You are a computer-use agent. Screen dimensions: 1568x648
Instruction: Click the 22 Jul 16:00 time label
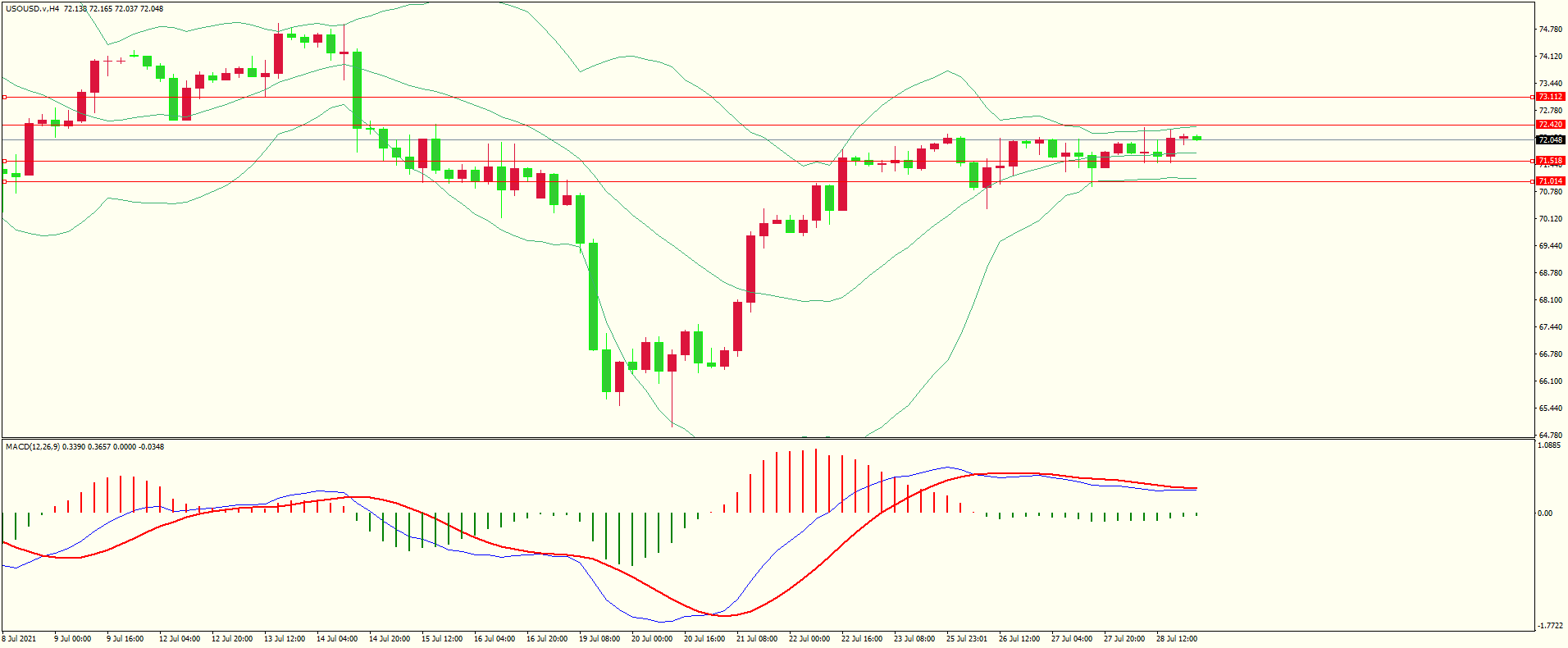[862, 639]
